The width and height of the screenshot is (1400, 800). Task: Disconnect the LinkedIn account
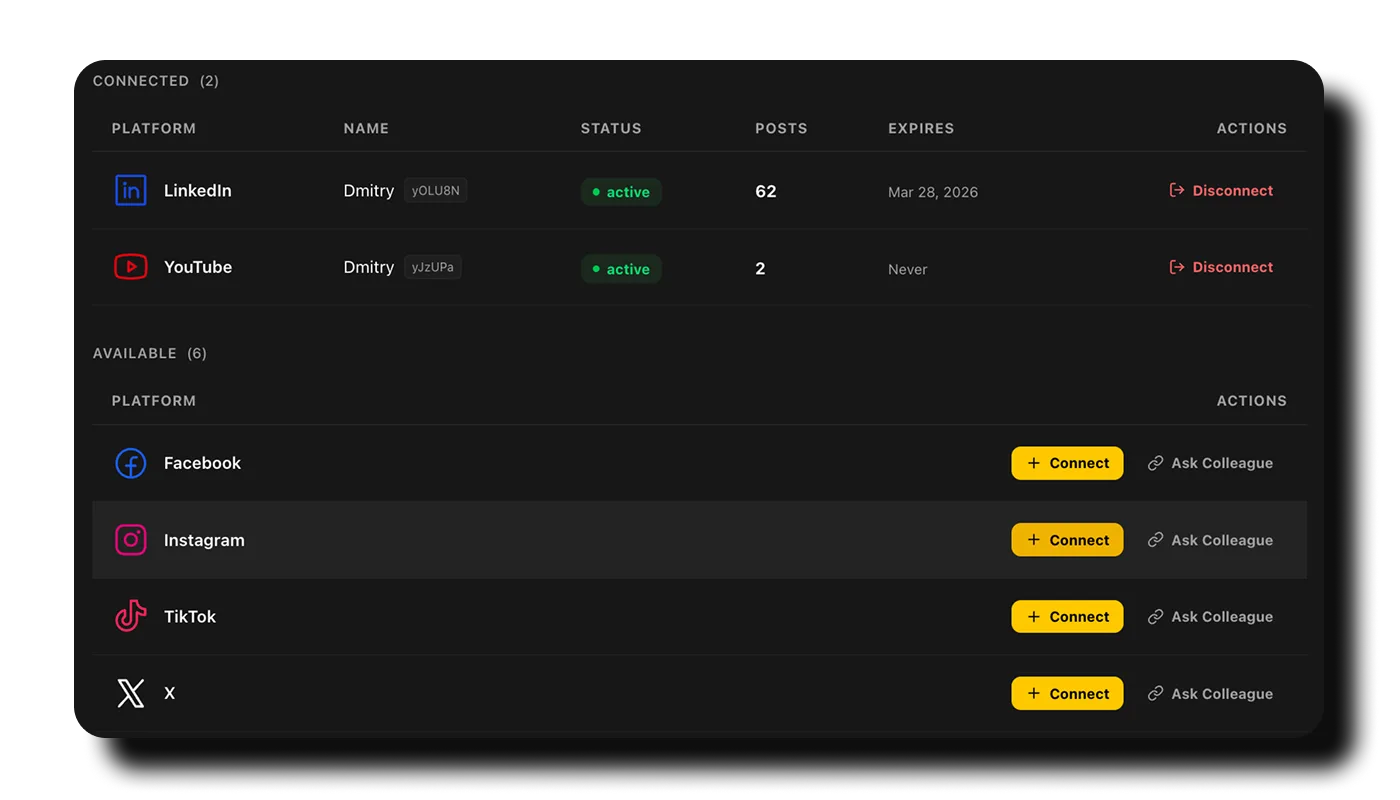coord(1221,190)
